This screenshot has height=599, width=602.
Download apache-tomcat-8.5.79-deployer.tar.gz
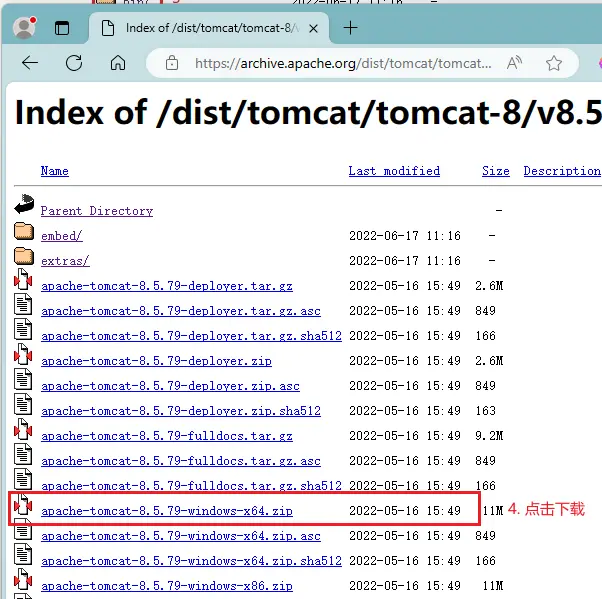[x=167, y=286]
